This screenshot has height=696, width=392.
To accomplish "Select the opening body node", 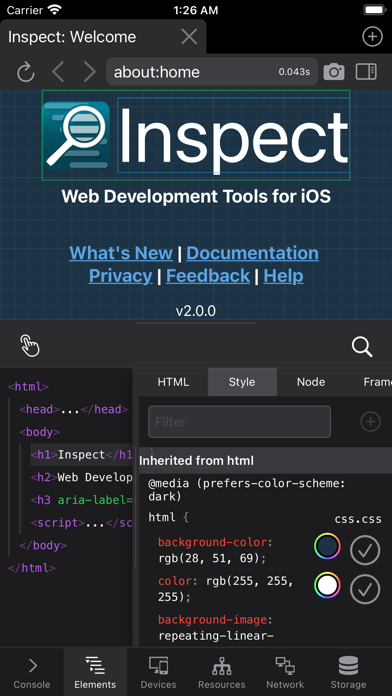I will click(x=40, y=431).
